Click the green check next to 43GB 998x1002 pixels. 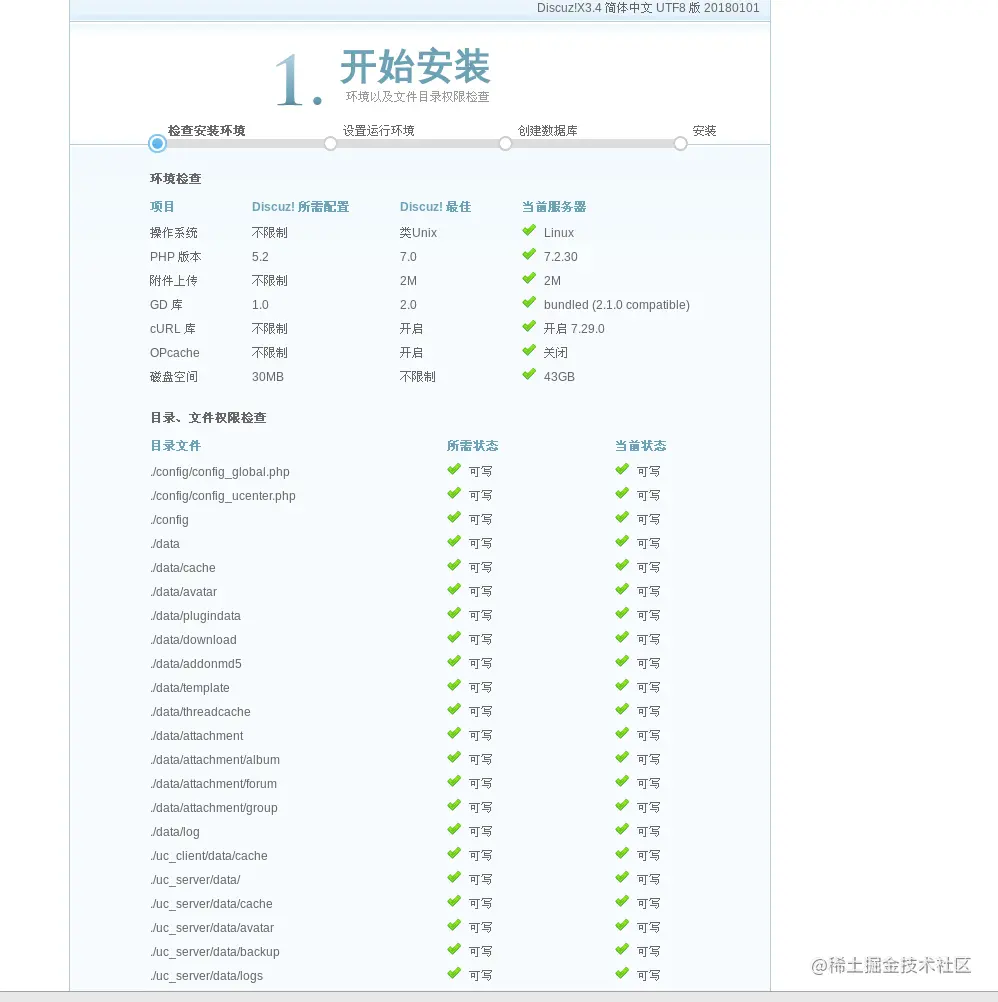coord(529,374)
